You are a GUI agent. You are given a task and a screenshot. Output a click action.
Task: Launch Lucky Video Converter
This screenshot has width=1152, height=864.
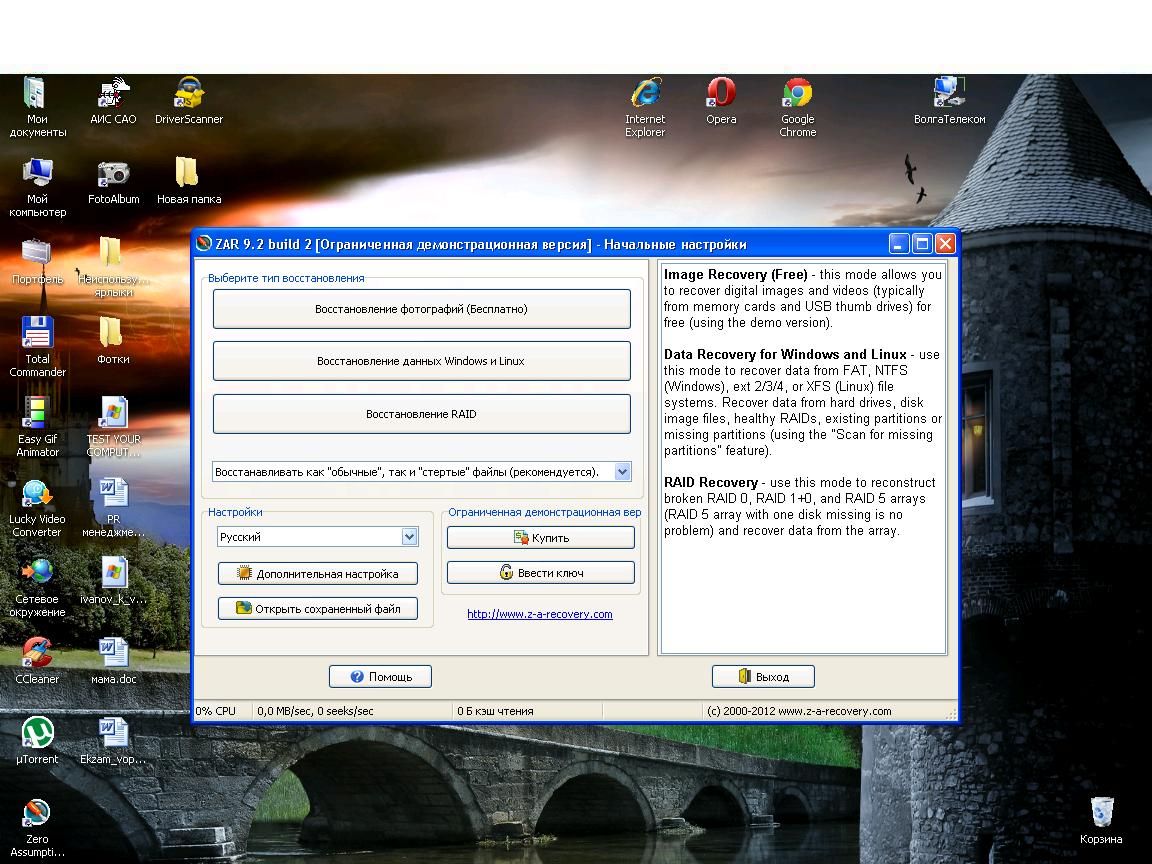pyautogui.click(x=37, y=507)
